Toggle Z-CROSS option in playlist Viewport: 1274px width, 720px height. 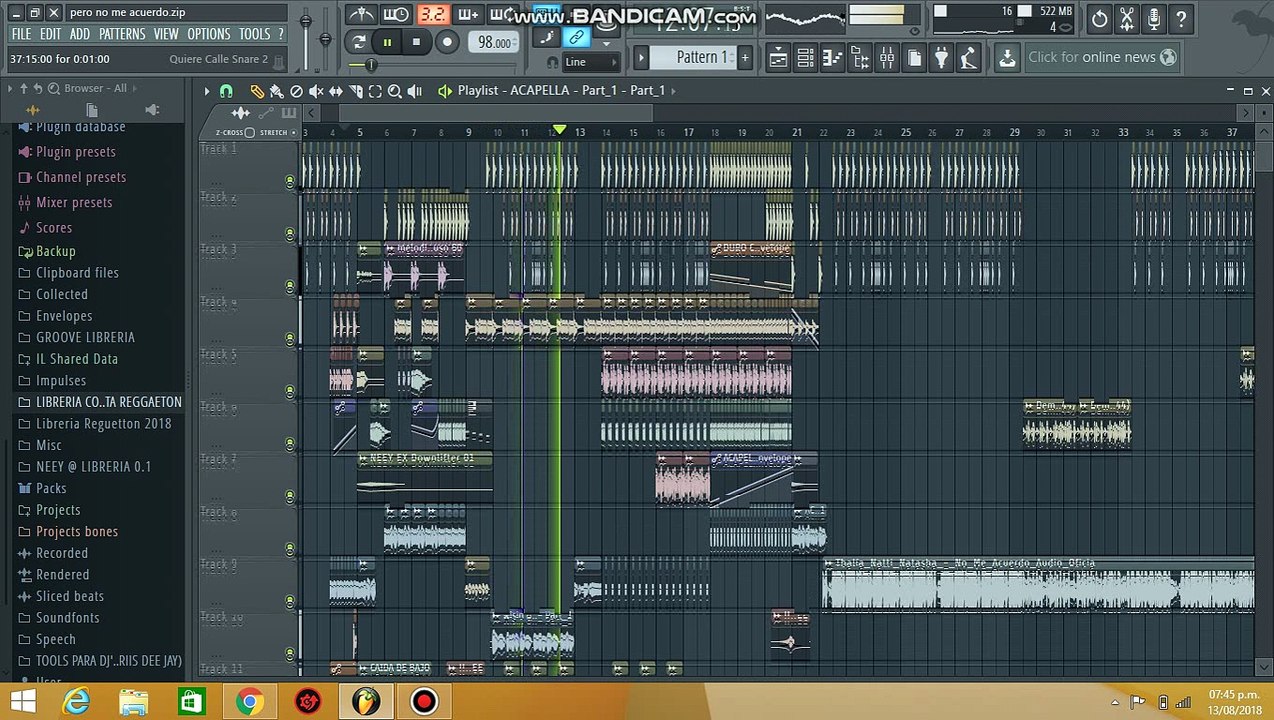249,133
